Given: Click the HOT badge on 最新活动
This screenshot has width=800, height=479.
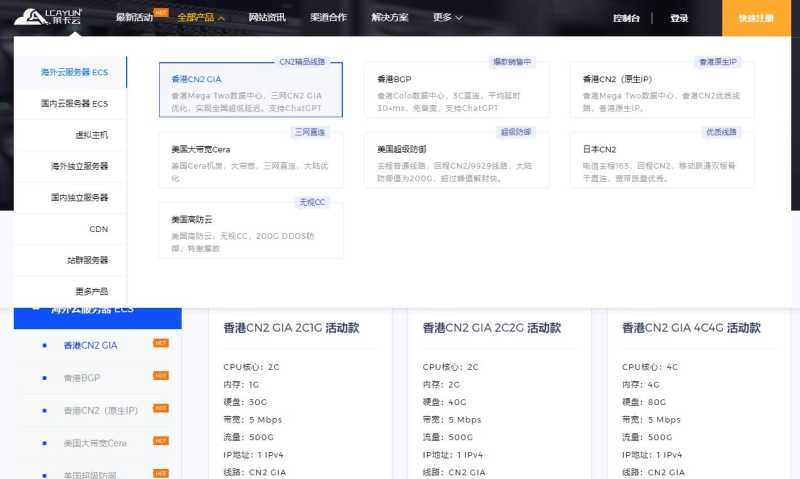Looking at the screenshot, I should [161, 12].
